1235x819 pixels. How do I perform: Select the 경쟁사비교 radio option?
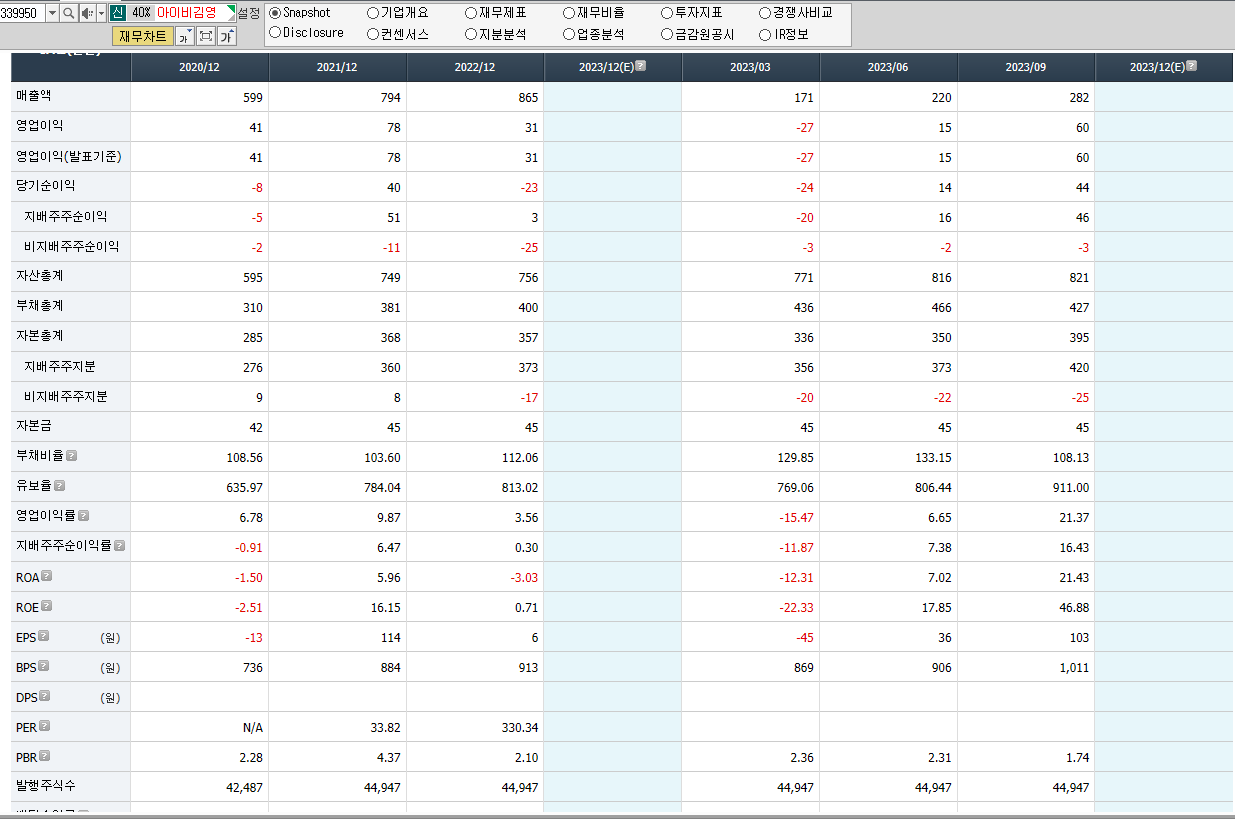[765, 13]
